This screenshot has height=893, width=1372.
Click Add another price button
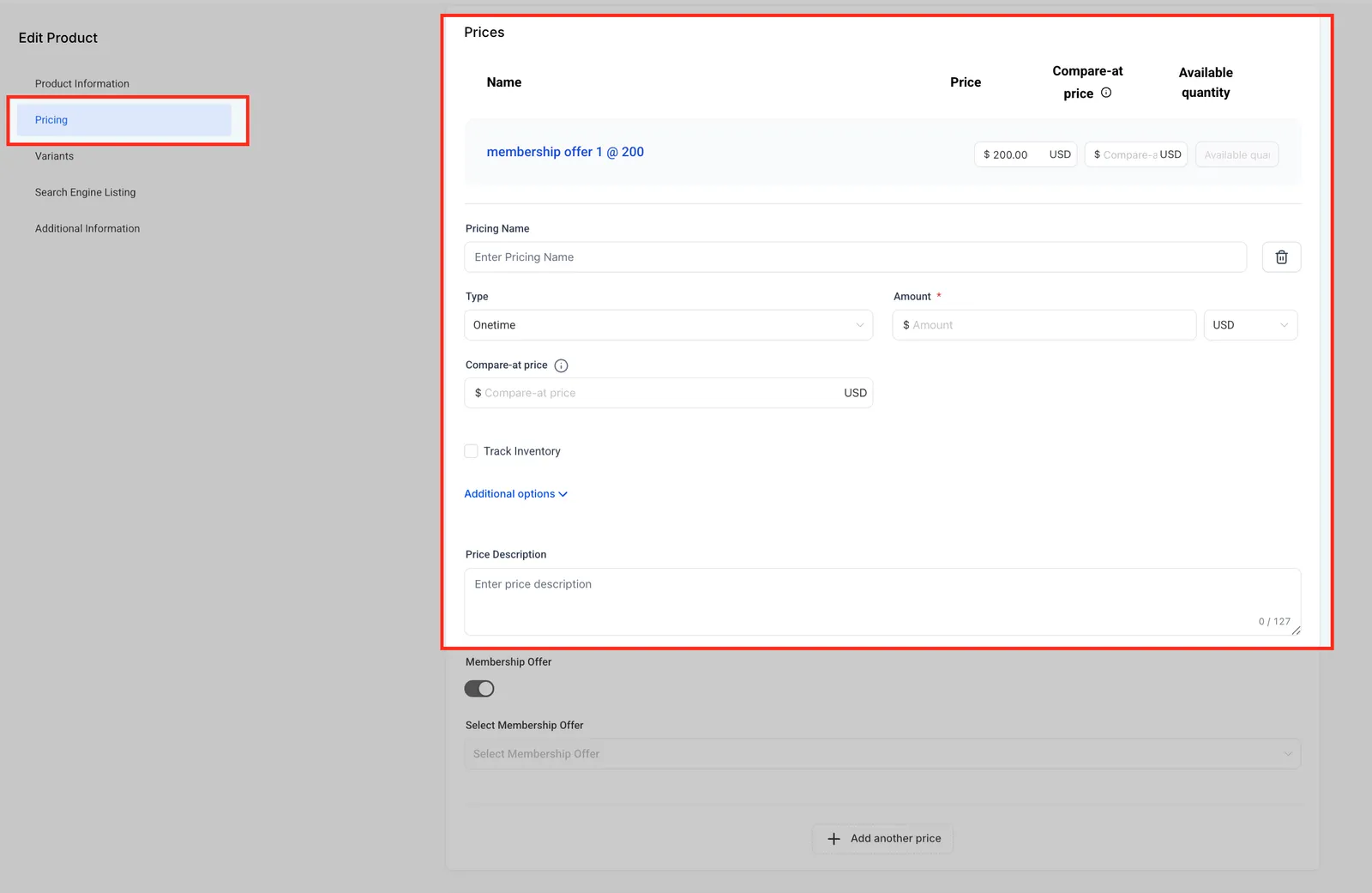(882, 839)
